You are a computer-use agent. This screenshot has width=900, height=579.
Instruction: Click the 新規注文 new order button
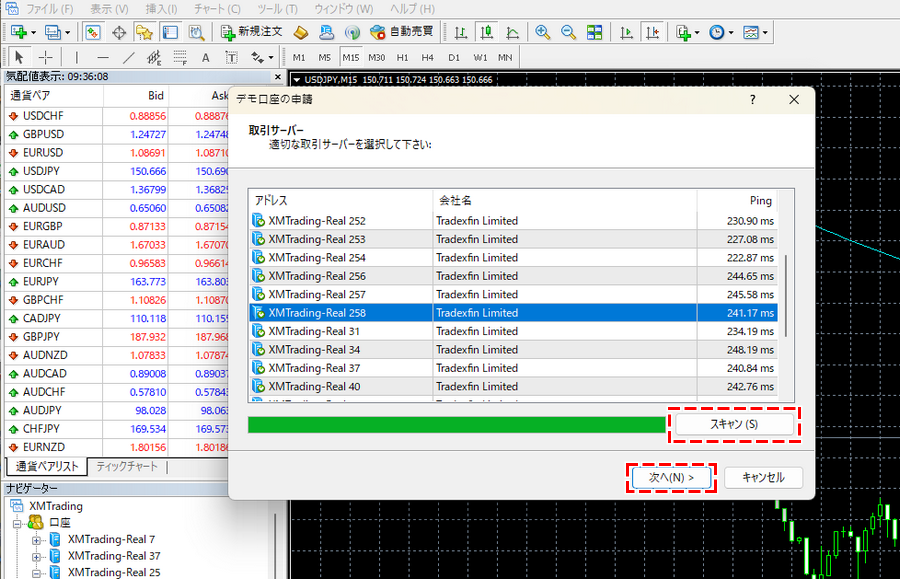tap(251, 32)
